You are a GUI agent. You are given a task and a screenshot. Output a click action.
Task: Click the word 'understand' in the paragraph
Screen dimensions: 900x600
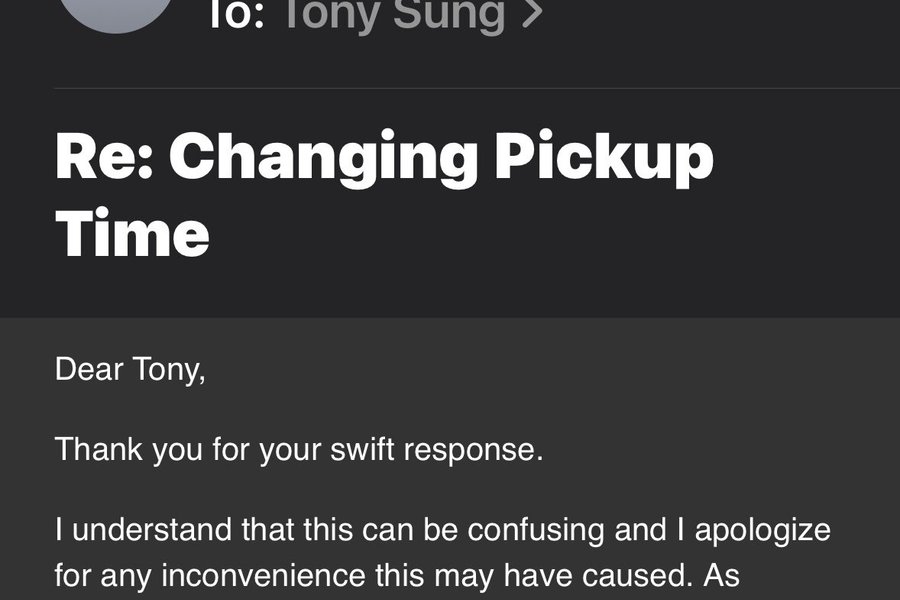(152, 530)
